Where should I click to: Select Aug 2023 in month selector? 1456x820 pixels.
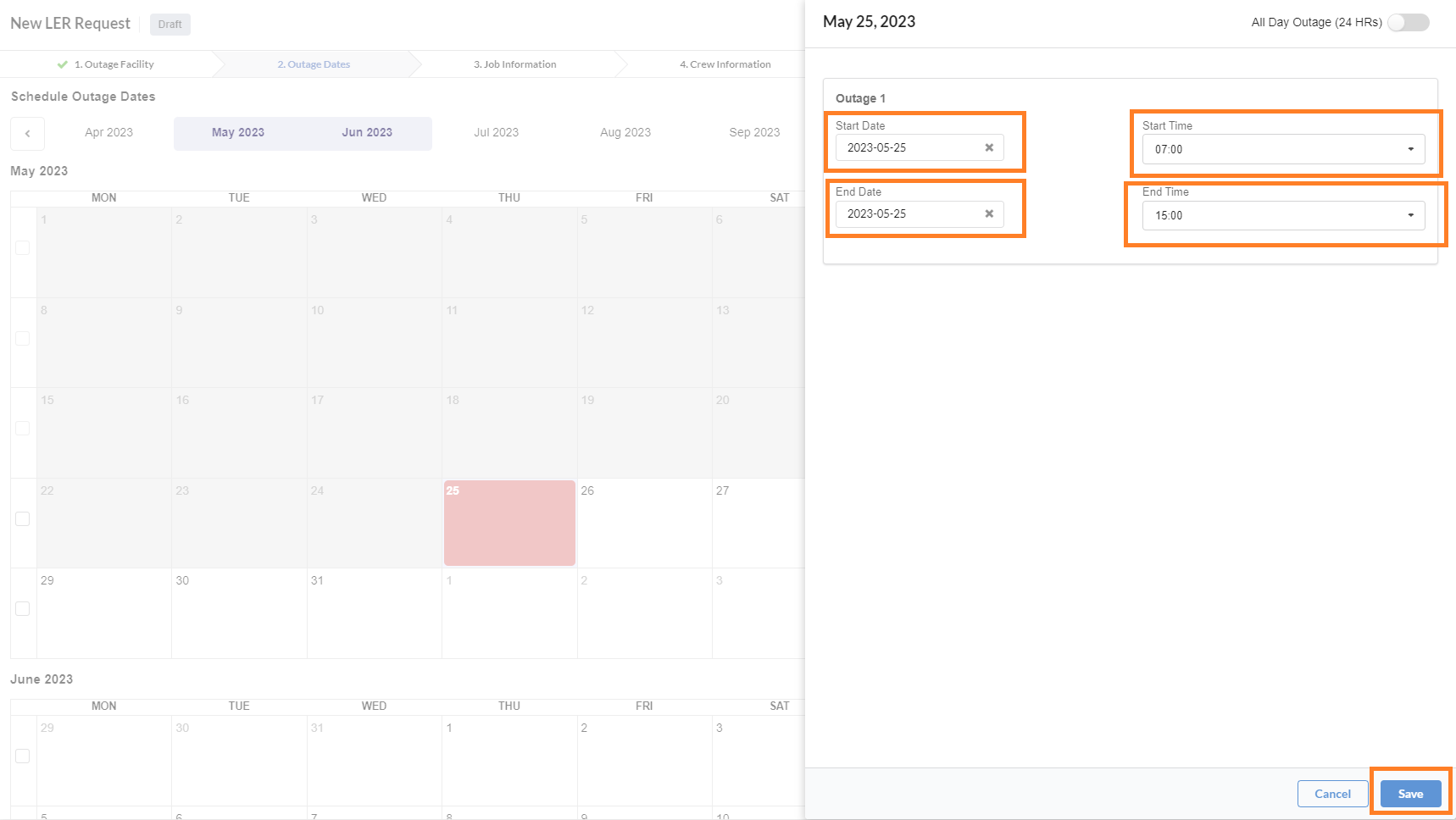coord(625,133)
